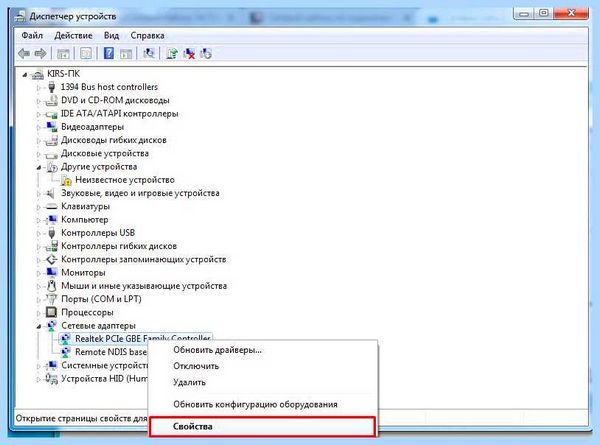Expand Дисководы гибких дисков node

pyautogui.click(x=39, y=141)
